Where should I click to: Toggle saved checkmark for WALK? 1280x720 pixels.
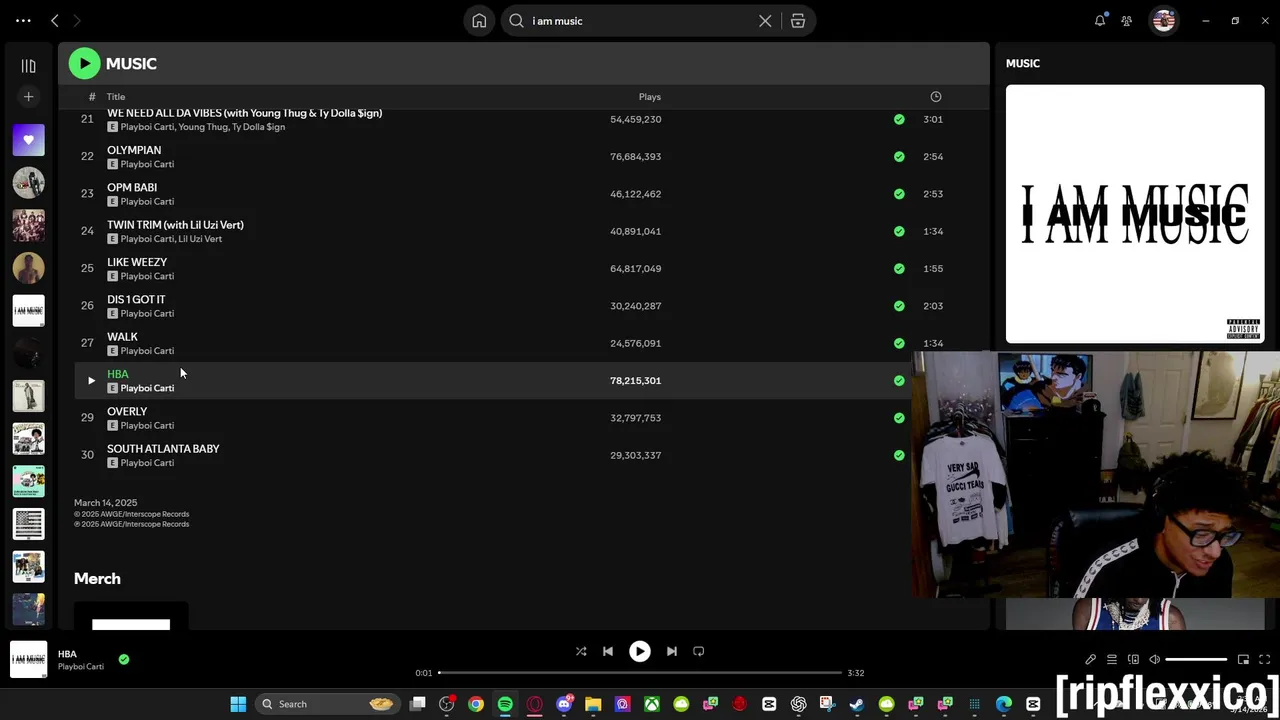(x=899, y=343)
